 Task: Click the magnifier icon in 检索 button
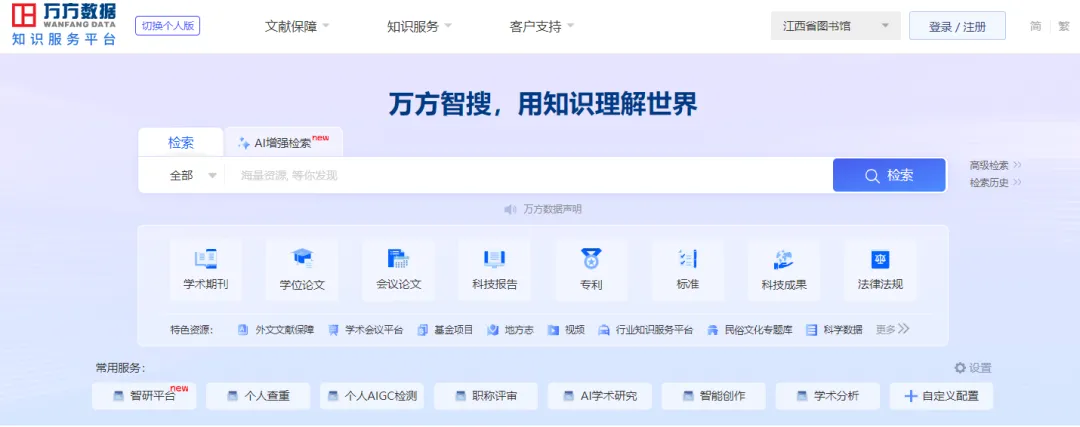(872, 176)
